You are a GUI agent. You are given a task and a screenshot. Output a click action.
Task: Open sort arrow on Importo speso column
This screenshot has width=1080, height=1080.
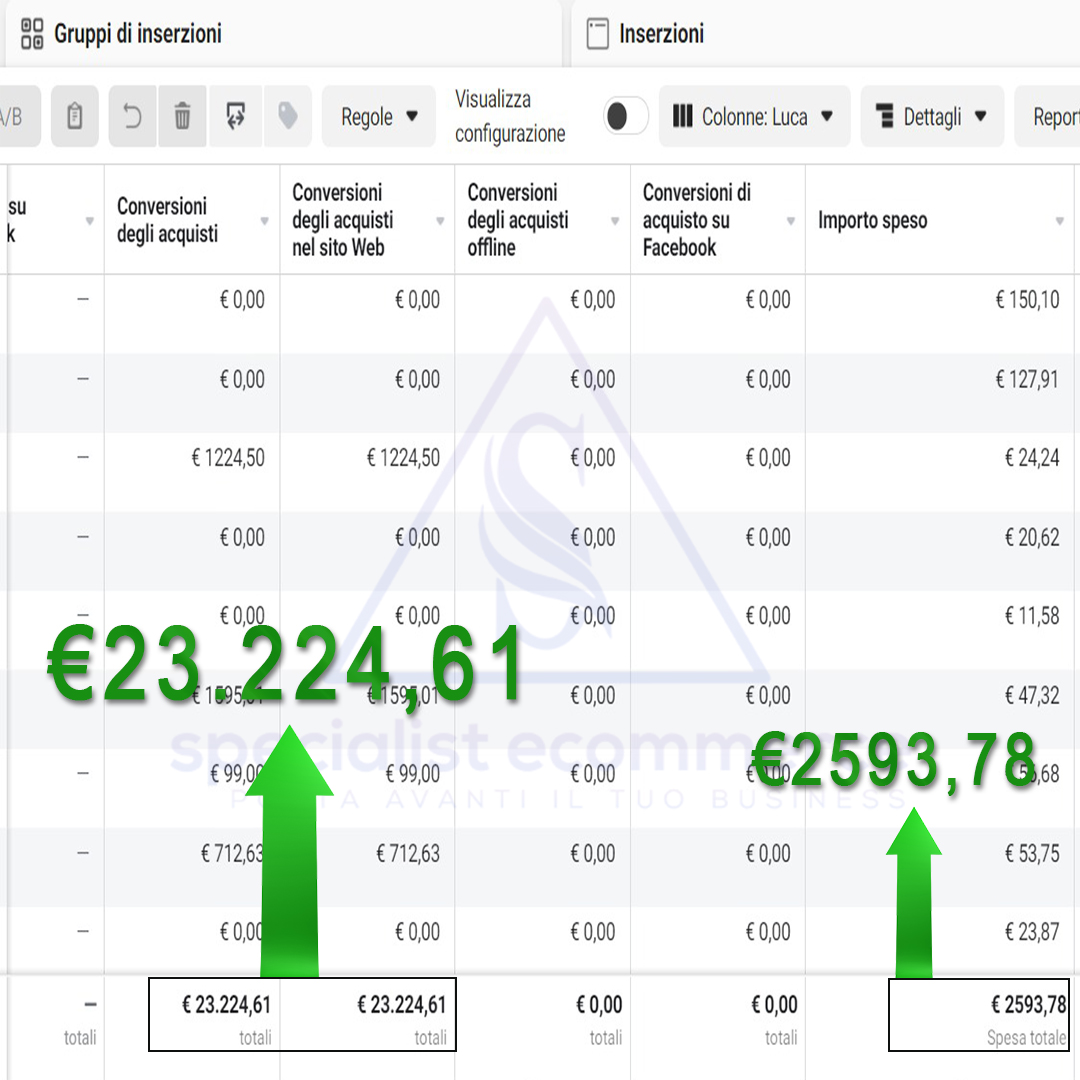tap(1059, 221)
